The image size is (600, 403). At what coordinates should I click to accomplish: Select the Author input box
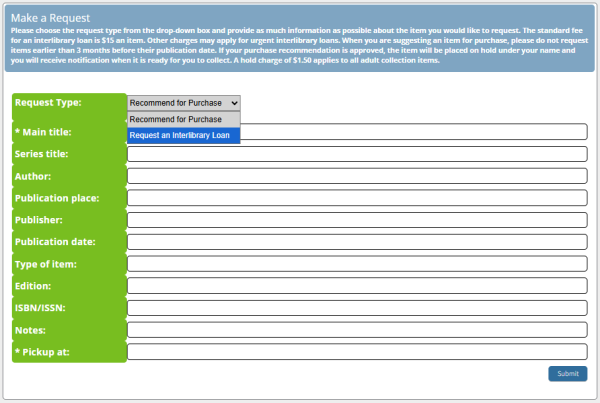pyautogui.click(x=356, y=176)
